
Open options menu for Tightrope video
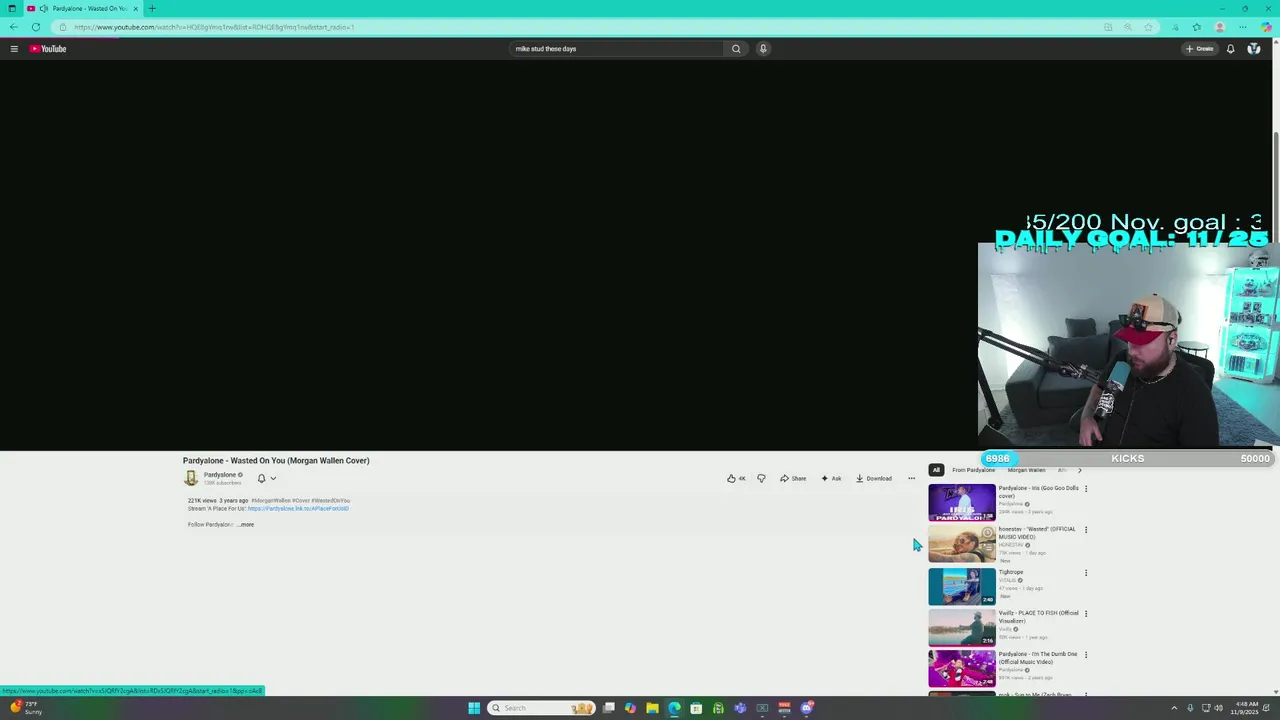[x=1086, y=573]
